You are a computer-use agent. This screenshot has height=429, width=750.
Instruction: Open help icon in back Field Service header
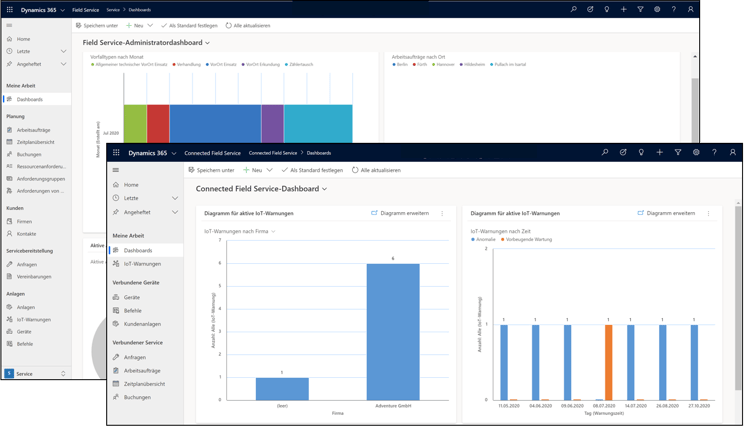(673, 10)
